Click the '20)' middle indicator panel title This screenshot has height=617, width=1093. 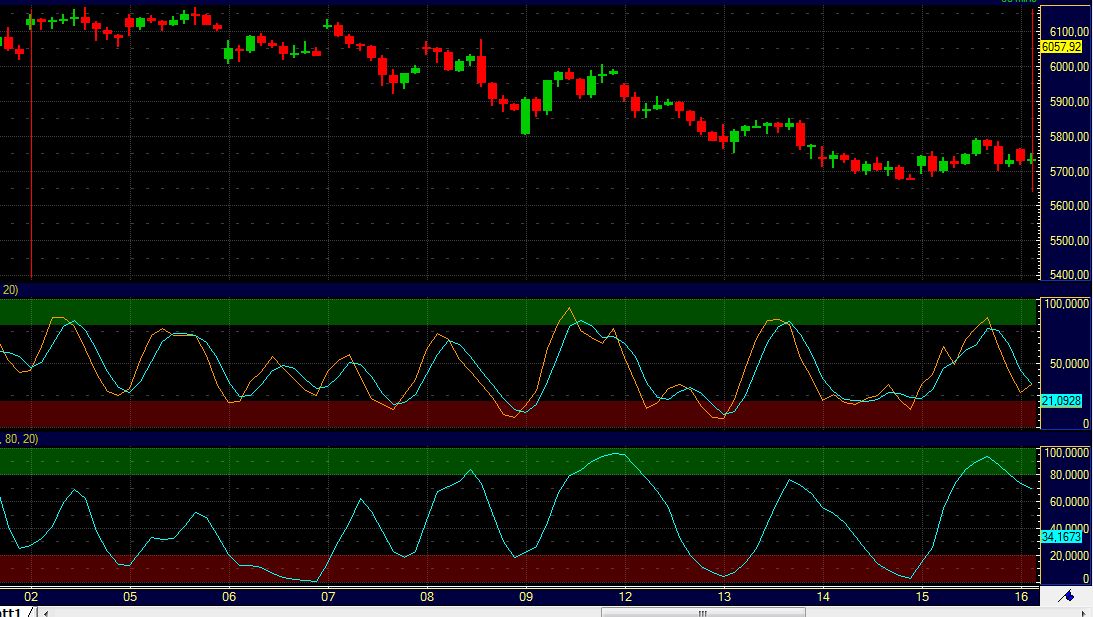pyautogui.click(x=10, y=289)
